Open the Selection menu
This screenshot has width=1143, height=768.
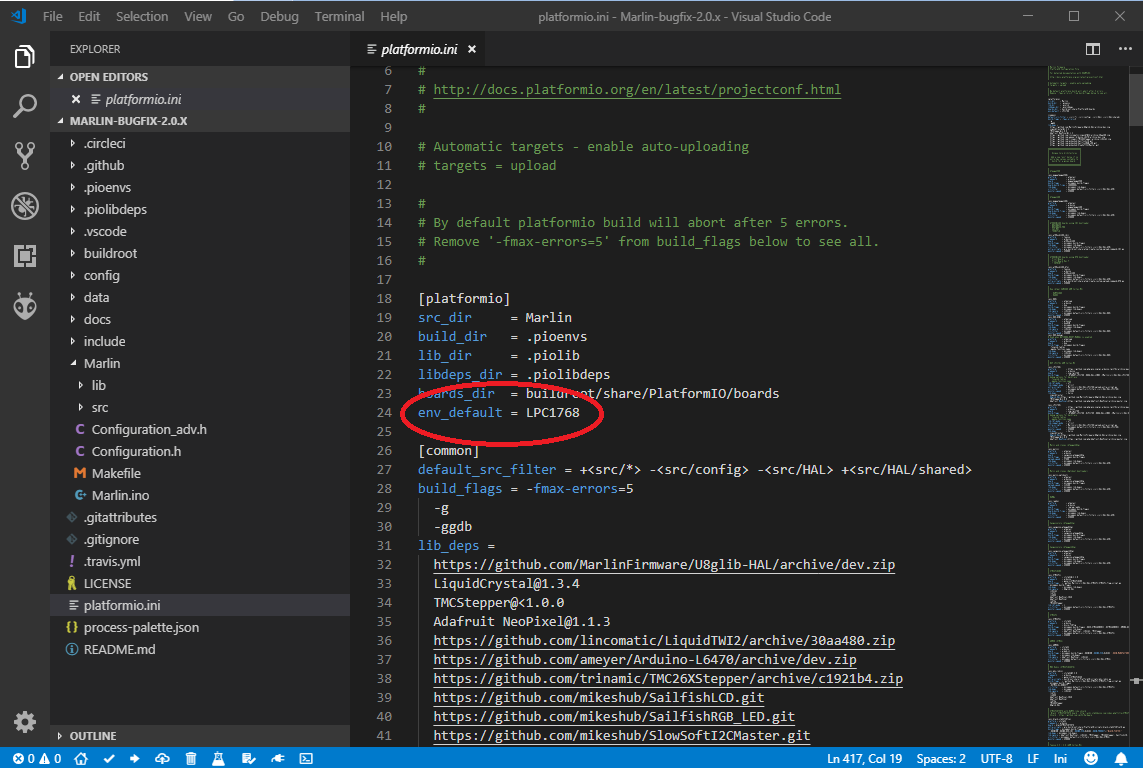(141, 16)
